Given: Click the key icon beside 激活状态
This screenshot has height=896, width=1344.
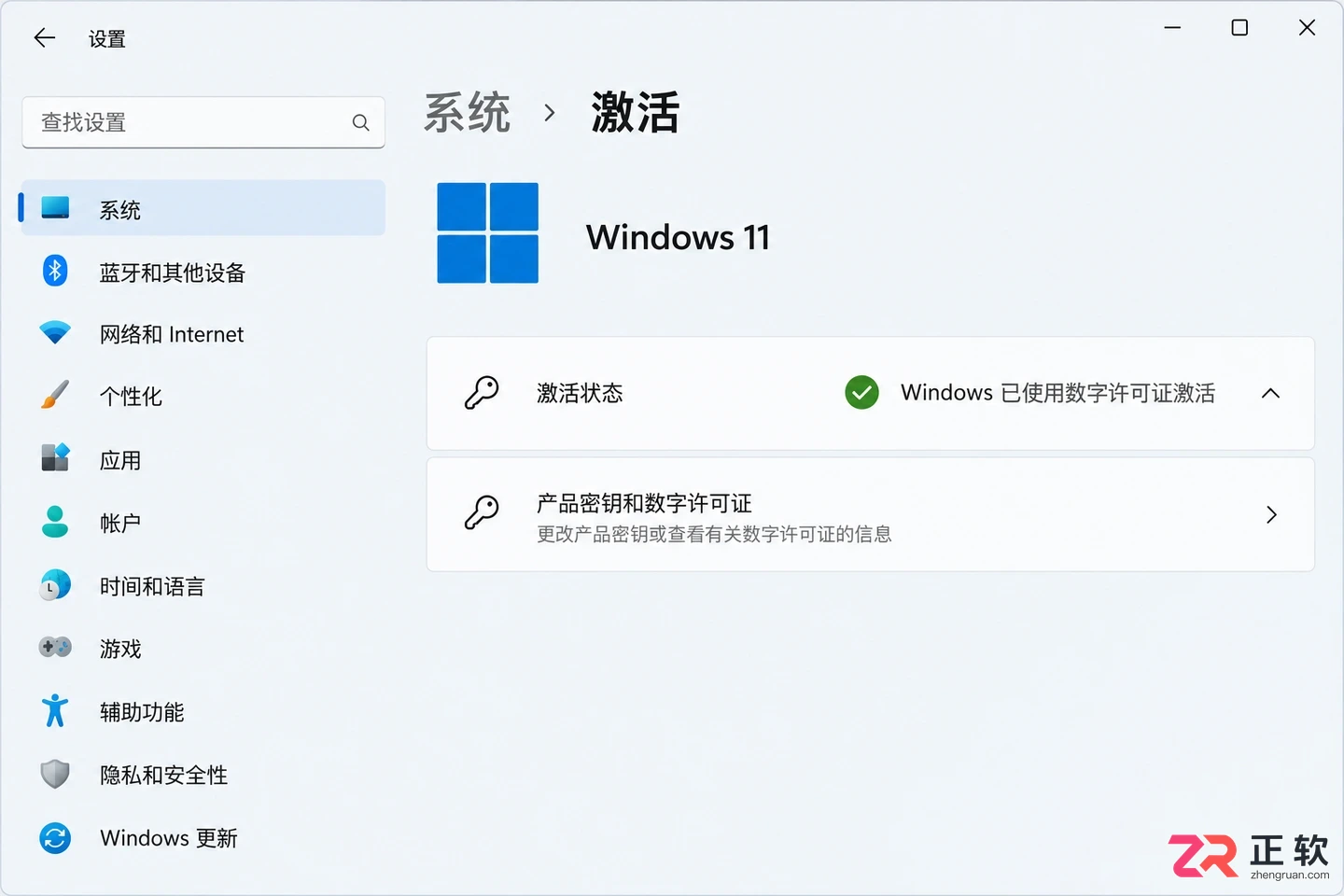Looking at the screenshot, I should [x=482, y=393].
